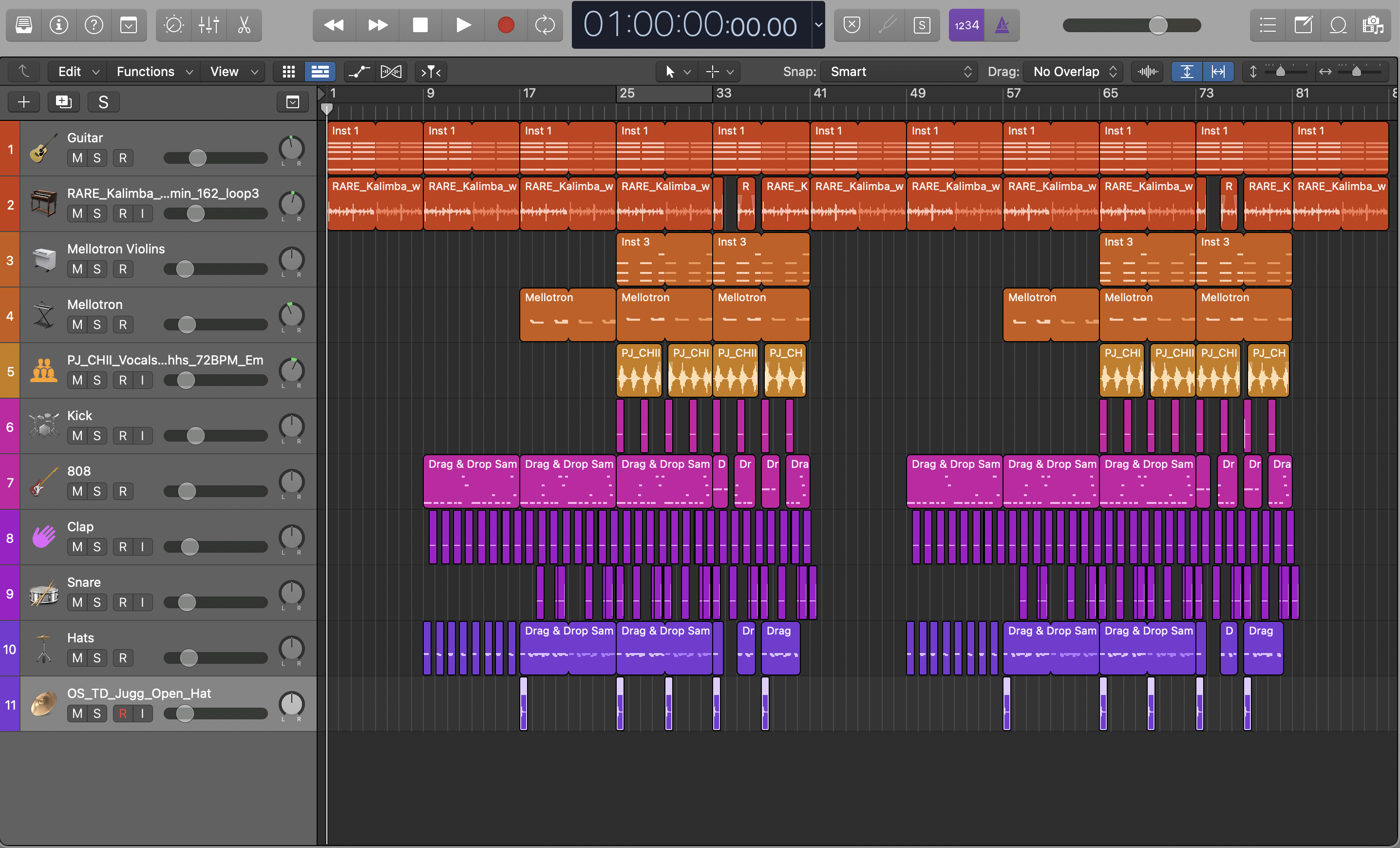Viewport: 1400px width, 848px height.
Task: Toggle Vertical Auto Zoom button
Action: click(x=1187, y=72)
